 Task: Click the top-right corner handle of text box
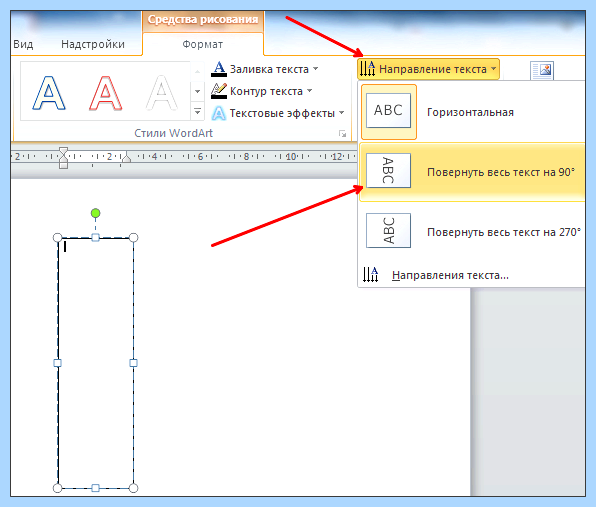[133, 238]
